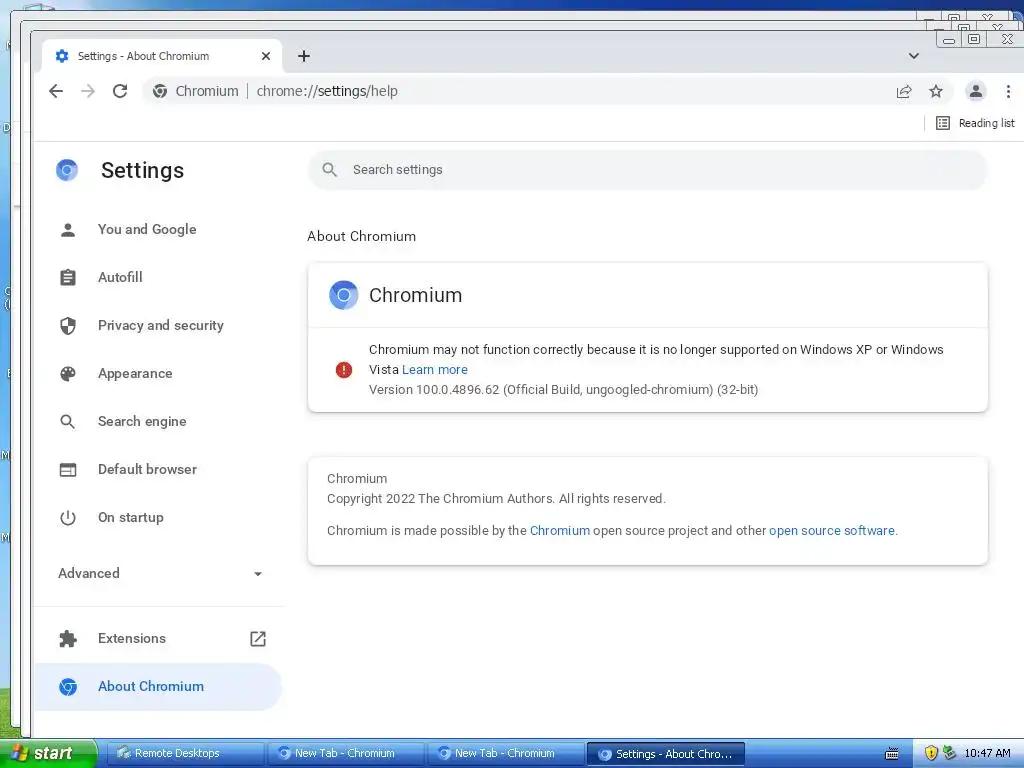
Task: Open Extensions in a new tab
Action: point(132,639)
